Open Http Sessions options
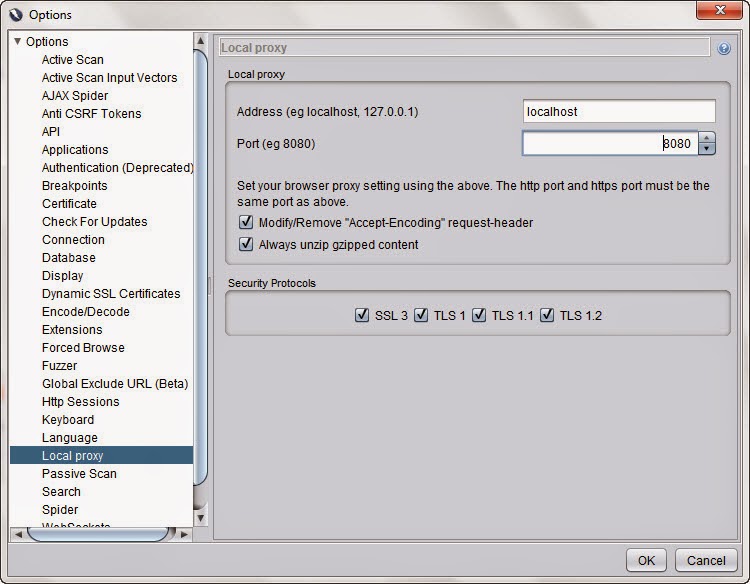750x584 pixels. pos(81,402)
